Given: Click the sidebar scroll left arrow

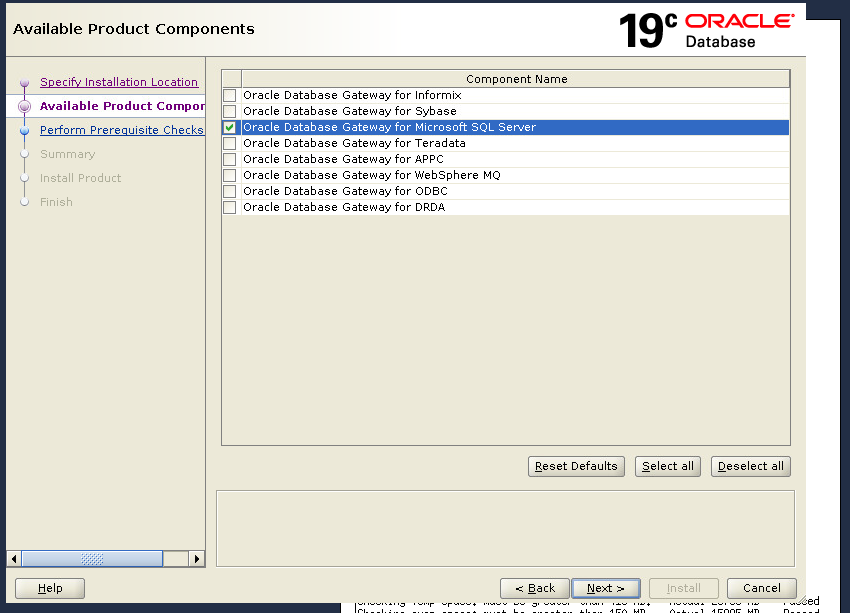Looking at the screenshot, I should pos(14,558).
